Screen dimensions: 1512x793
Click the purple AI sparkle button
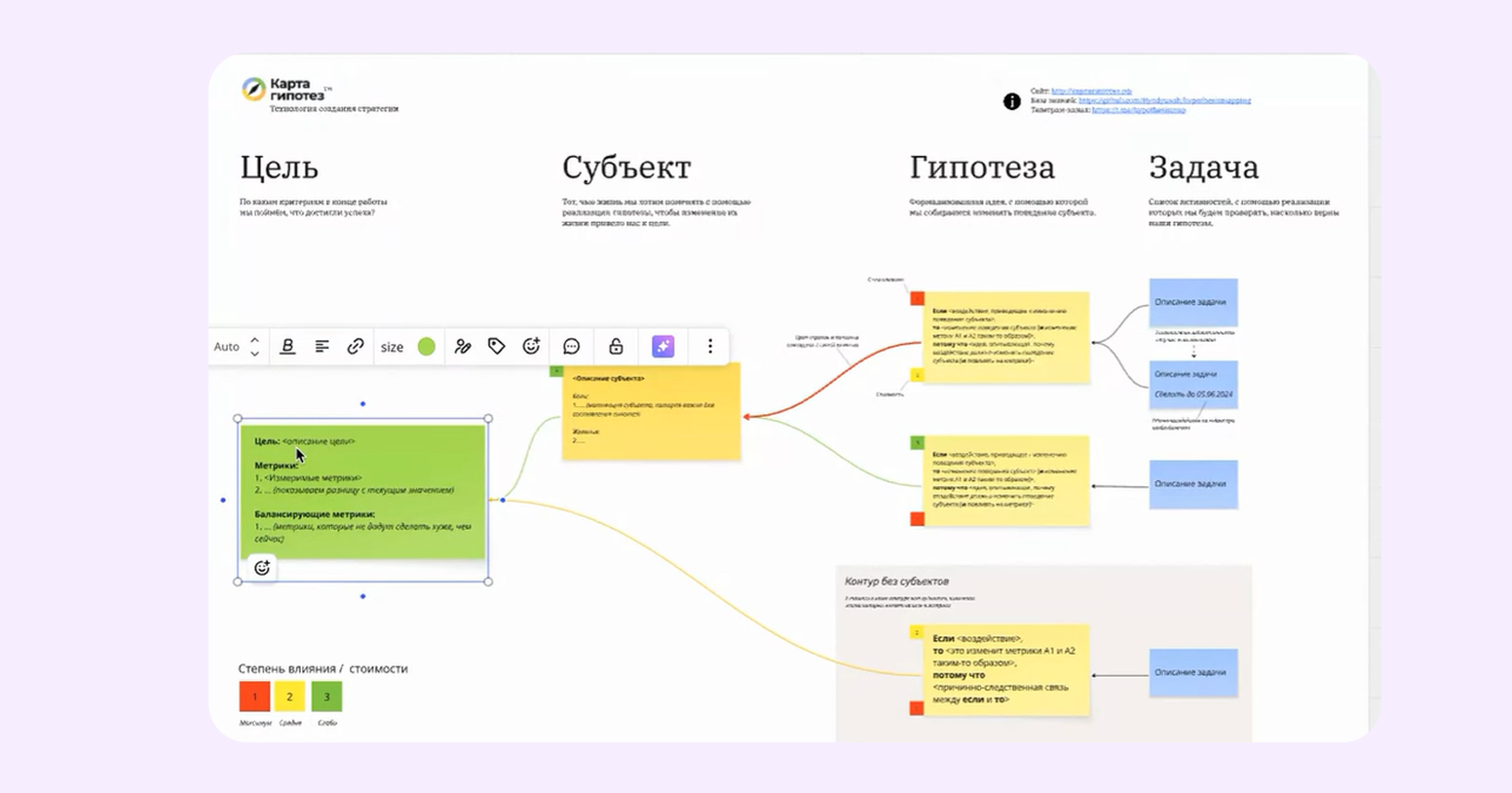point(662,347)
